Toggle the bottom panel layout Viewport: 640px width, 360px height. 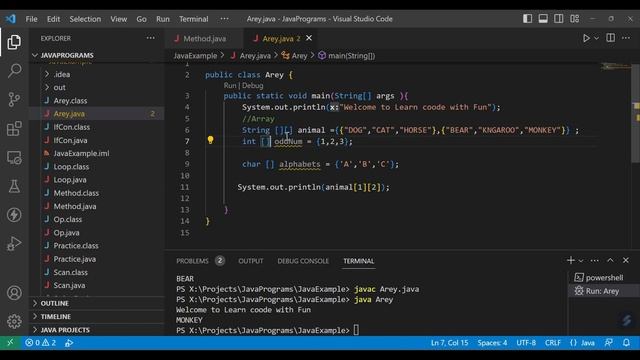coord(543,19)
